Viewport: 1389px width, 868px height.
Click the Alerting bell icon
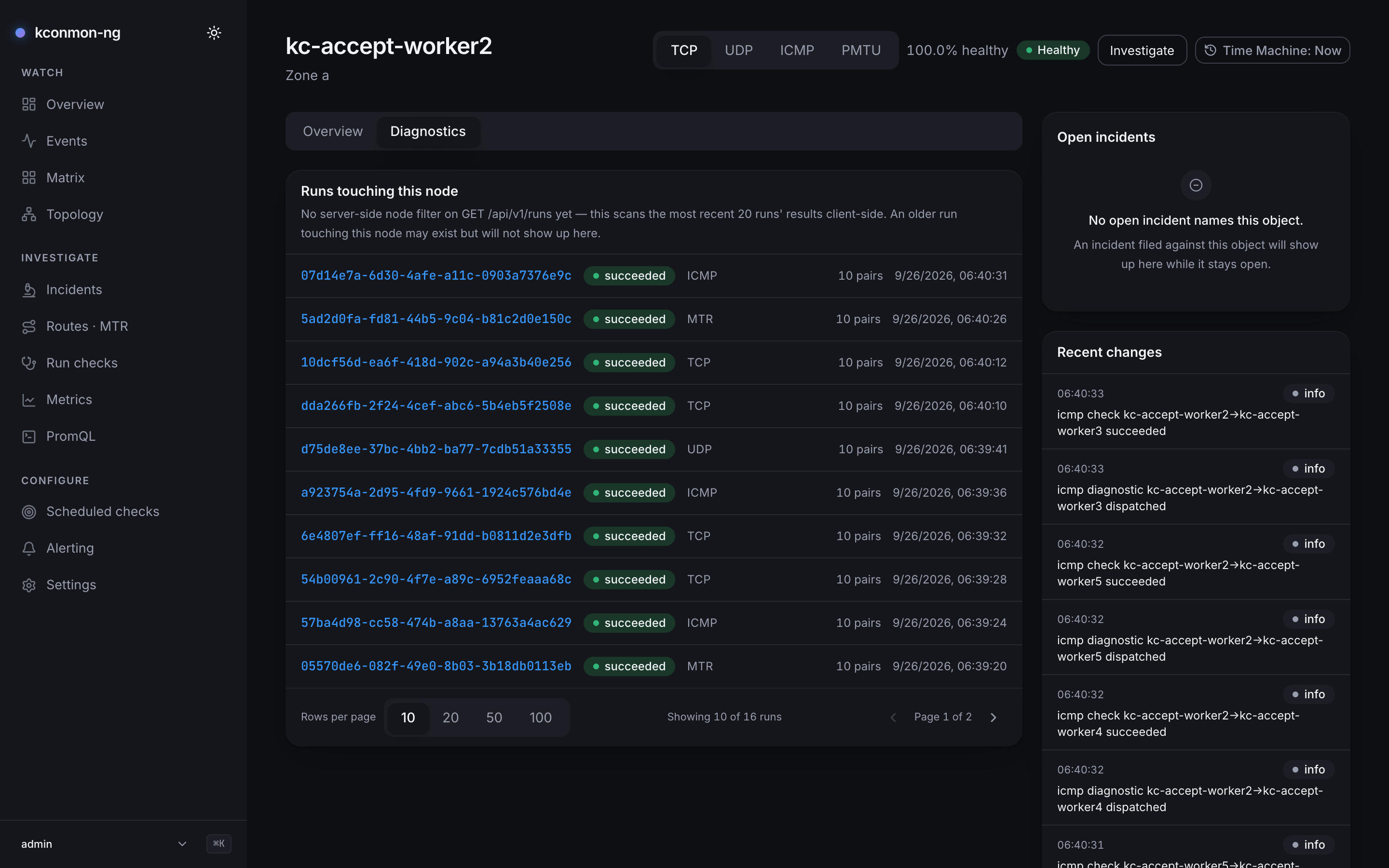click(29, 548)
